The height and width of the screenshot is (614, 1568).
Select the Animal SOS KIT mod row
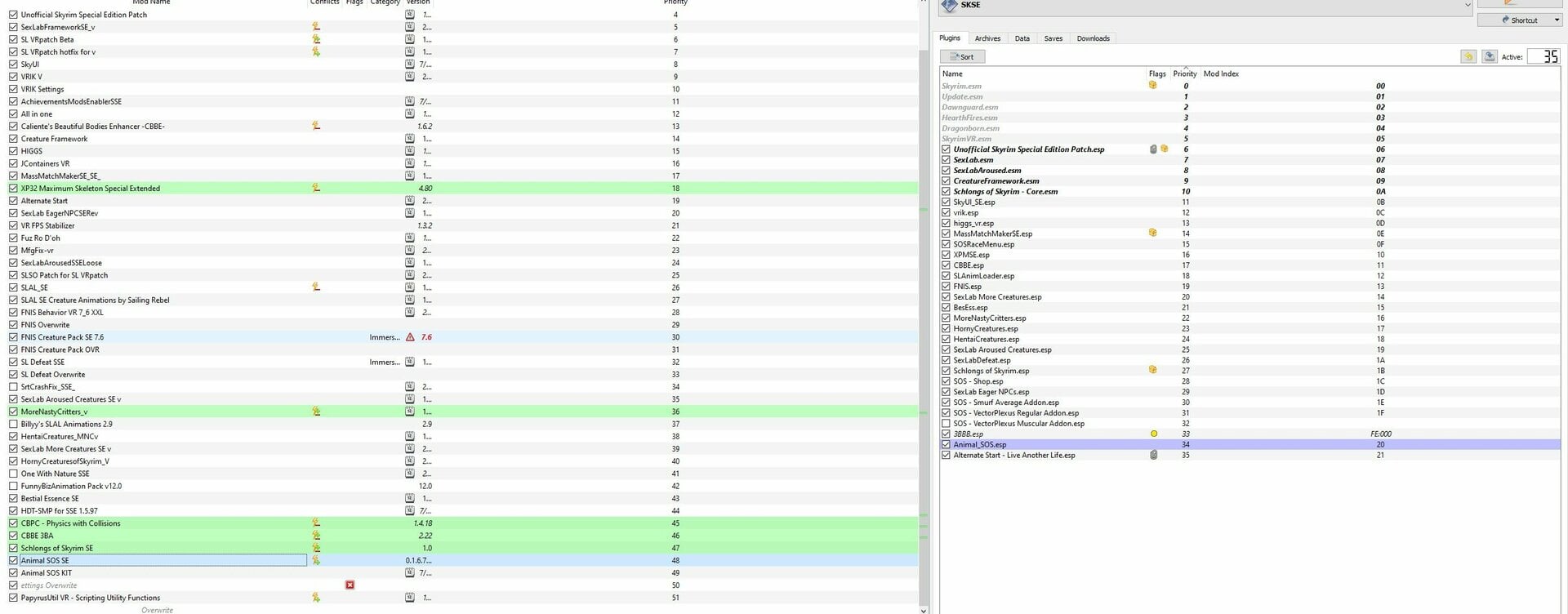463,573
